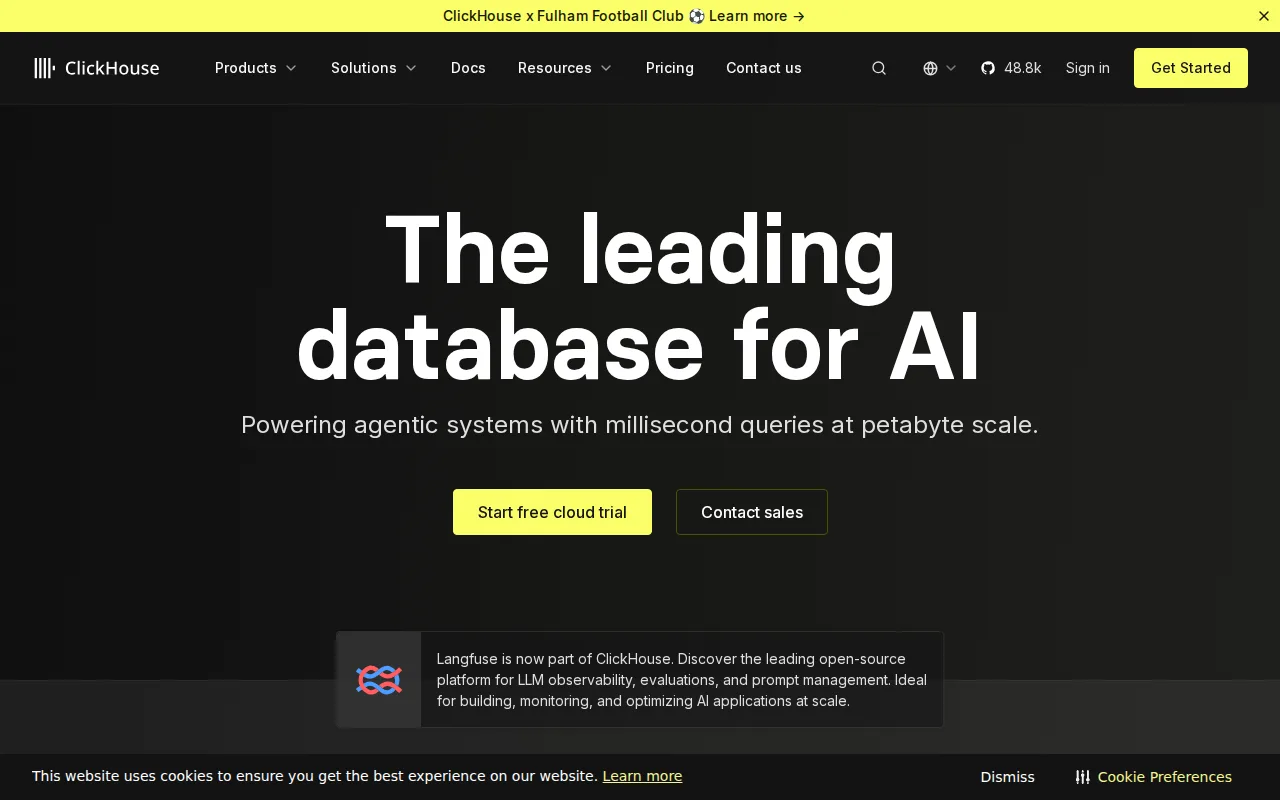
Task: Expand the Solutions menu chevron
Action: [411, 68]
